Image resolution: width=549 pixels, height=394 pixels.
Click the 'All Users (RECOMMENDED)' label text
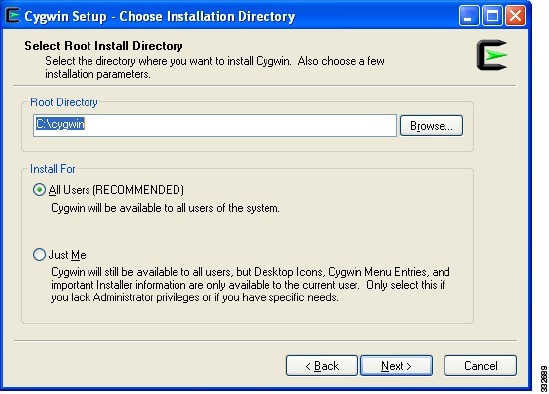pos(116,190)
